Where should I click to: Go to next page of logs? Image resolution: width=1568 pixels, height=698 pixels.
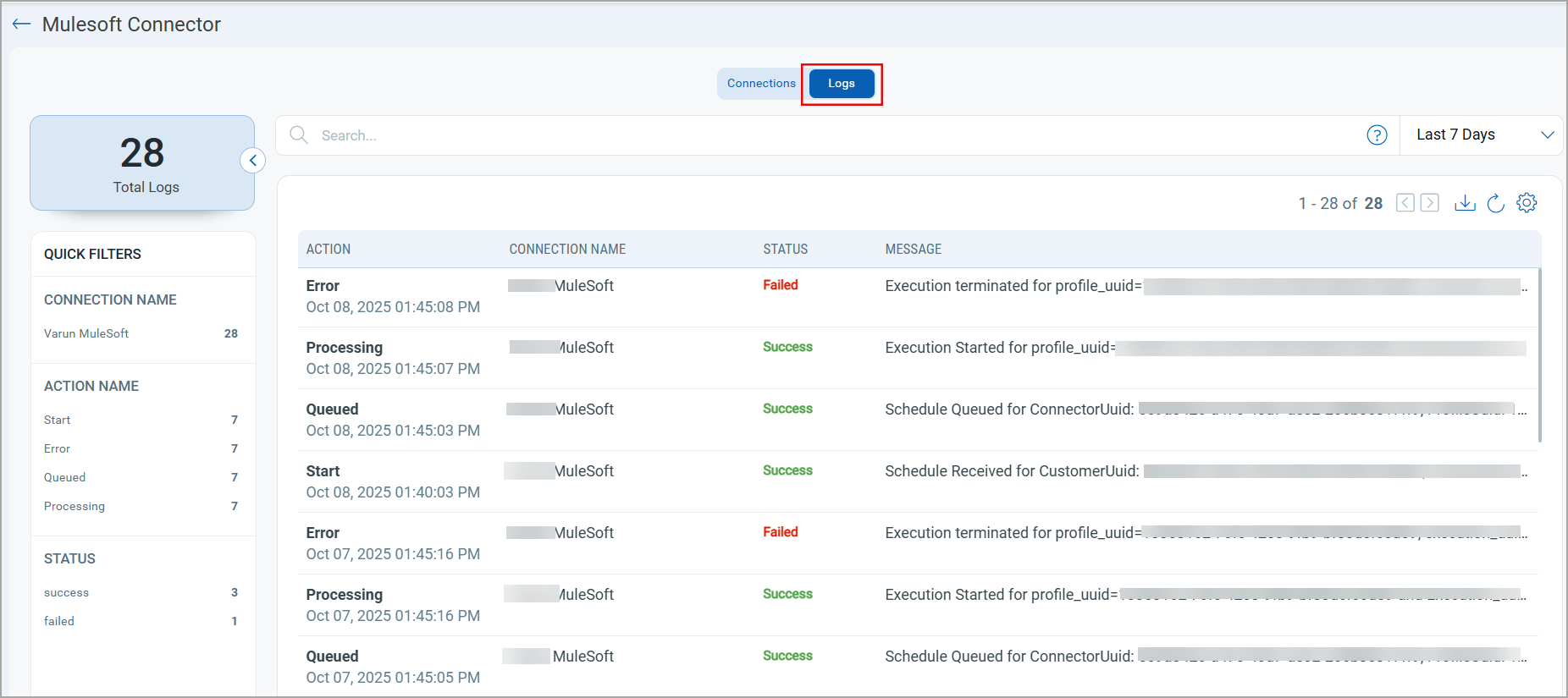(x=1430, y=203)
